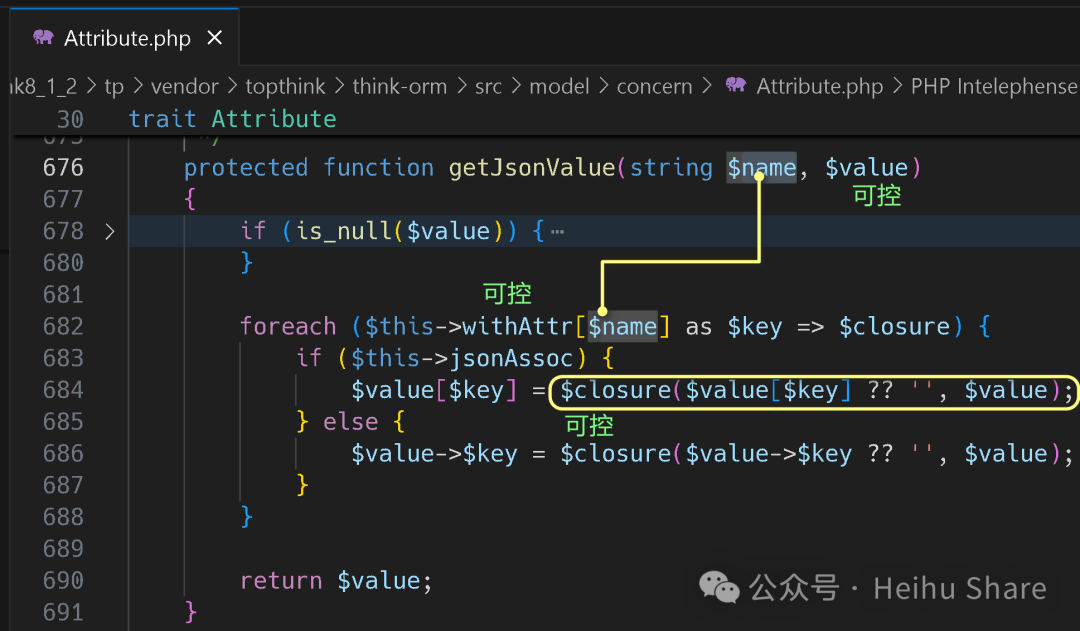
Task: Click 'return $value;' statement
Action: [336, 581]
